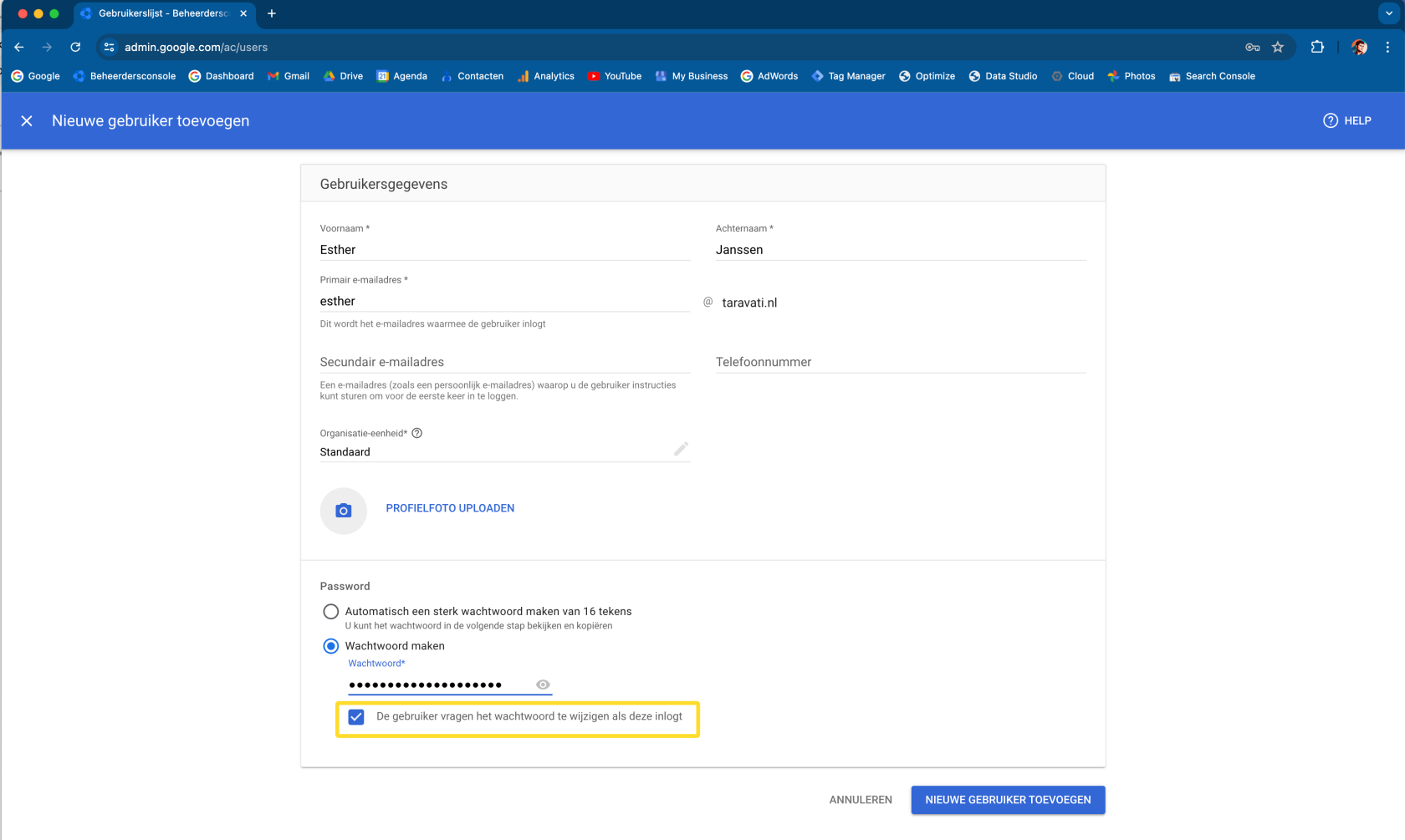Edit the Achternaam field
The width and height of the screenshot is (1405, 840).
coord(901,250)
